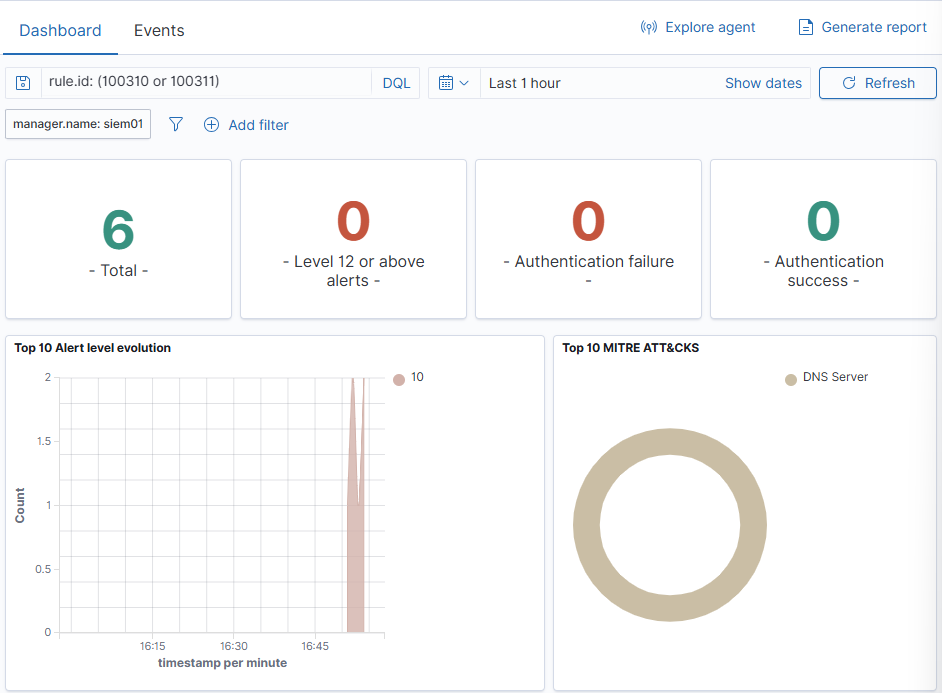The height and width of the screenshot is (693, 942).
Task: Click the Explore agent link
Action: pyautogui.click(x=697, y=27)
